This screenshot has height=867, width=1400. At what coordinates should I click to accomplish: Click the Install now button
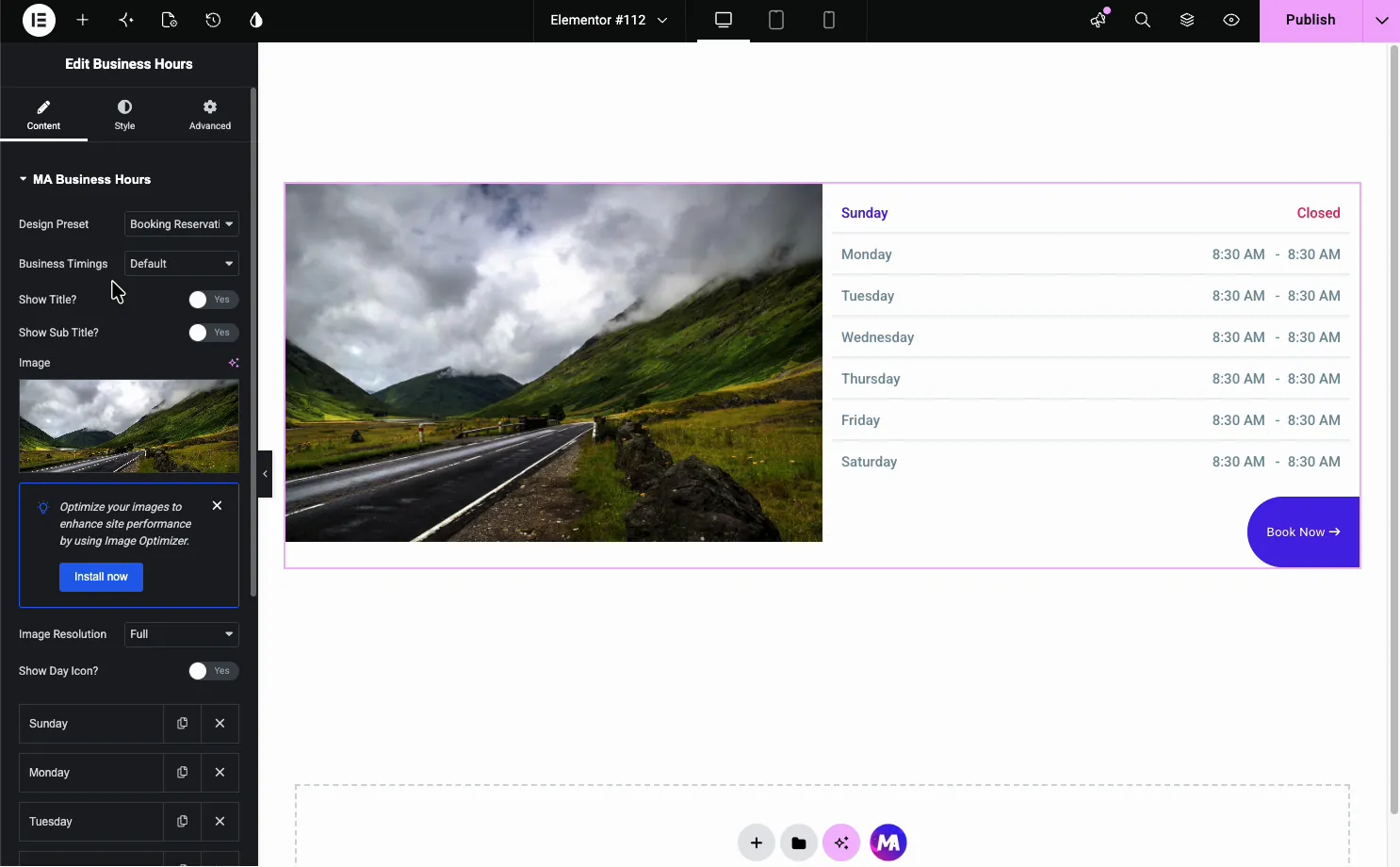click(x=101, y=577)
